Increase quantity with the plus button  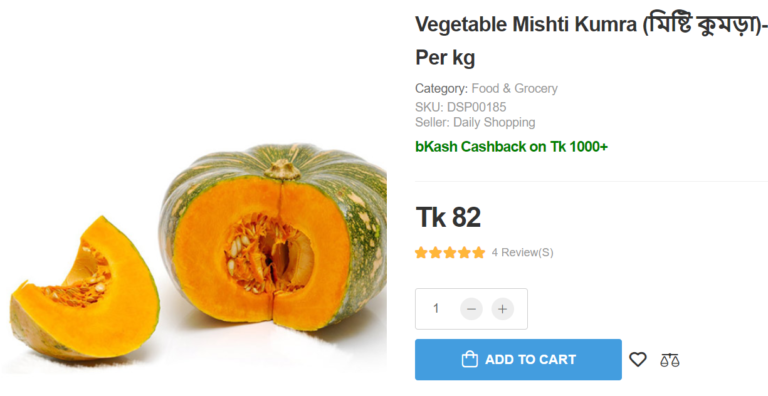tap(503, 309)
